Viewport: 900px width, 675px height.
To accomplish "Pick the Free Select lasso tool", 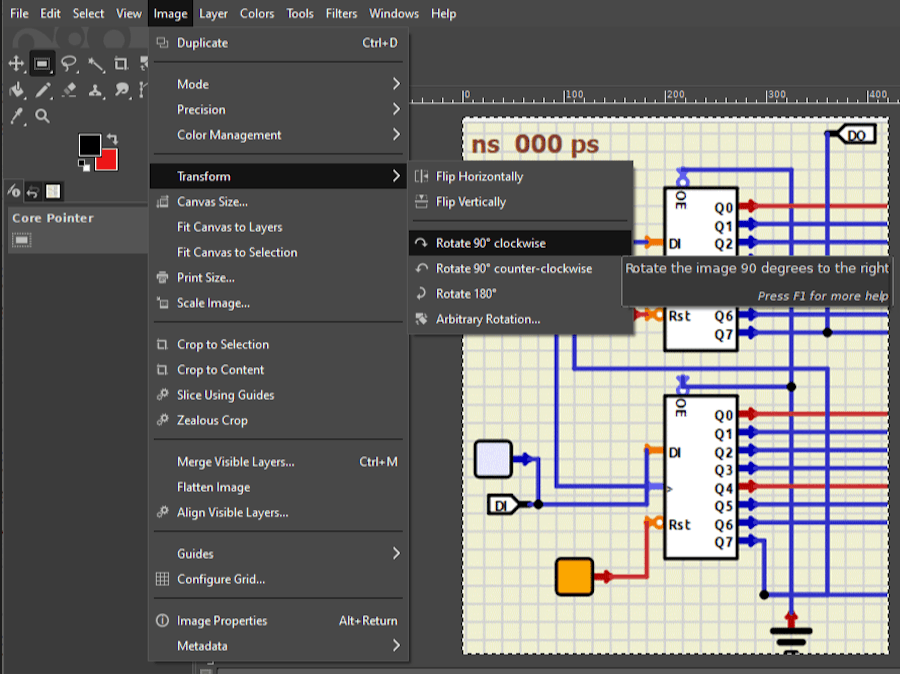I will [68, 64].
